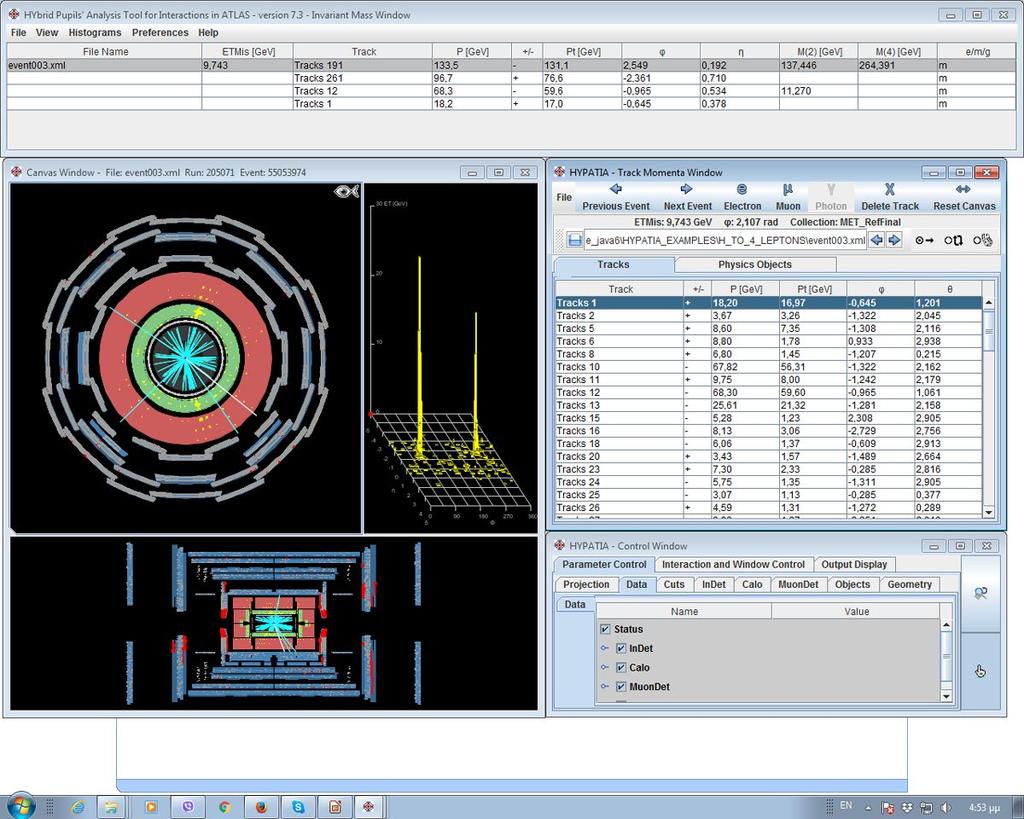Switch to Interaction and Window Control tab
Screen dimensions: 1024x819
coord(733,564)
